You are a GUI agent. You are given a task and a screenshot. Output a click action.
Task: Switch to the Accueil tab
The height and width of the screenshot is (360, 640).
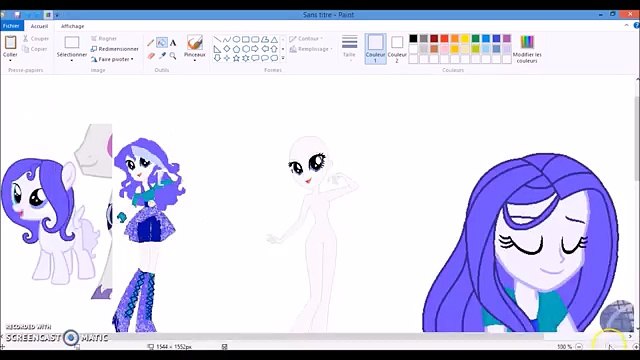(x=39, y=26)
